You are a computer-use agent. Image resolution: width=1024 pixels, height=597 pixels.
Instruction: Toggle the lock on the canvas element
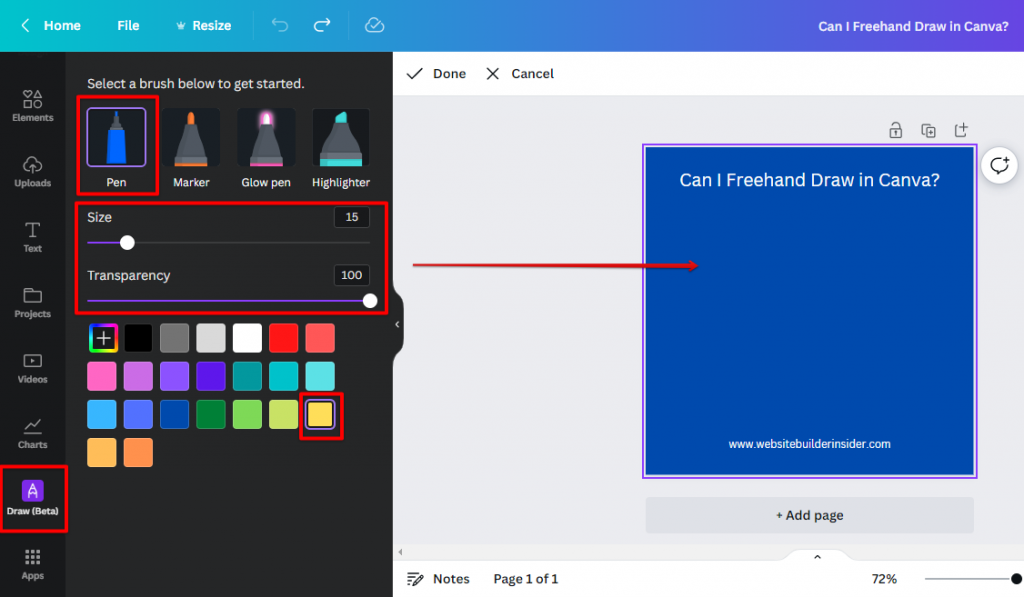(895, 130)
